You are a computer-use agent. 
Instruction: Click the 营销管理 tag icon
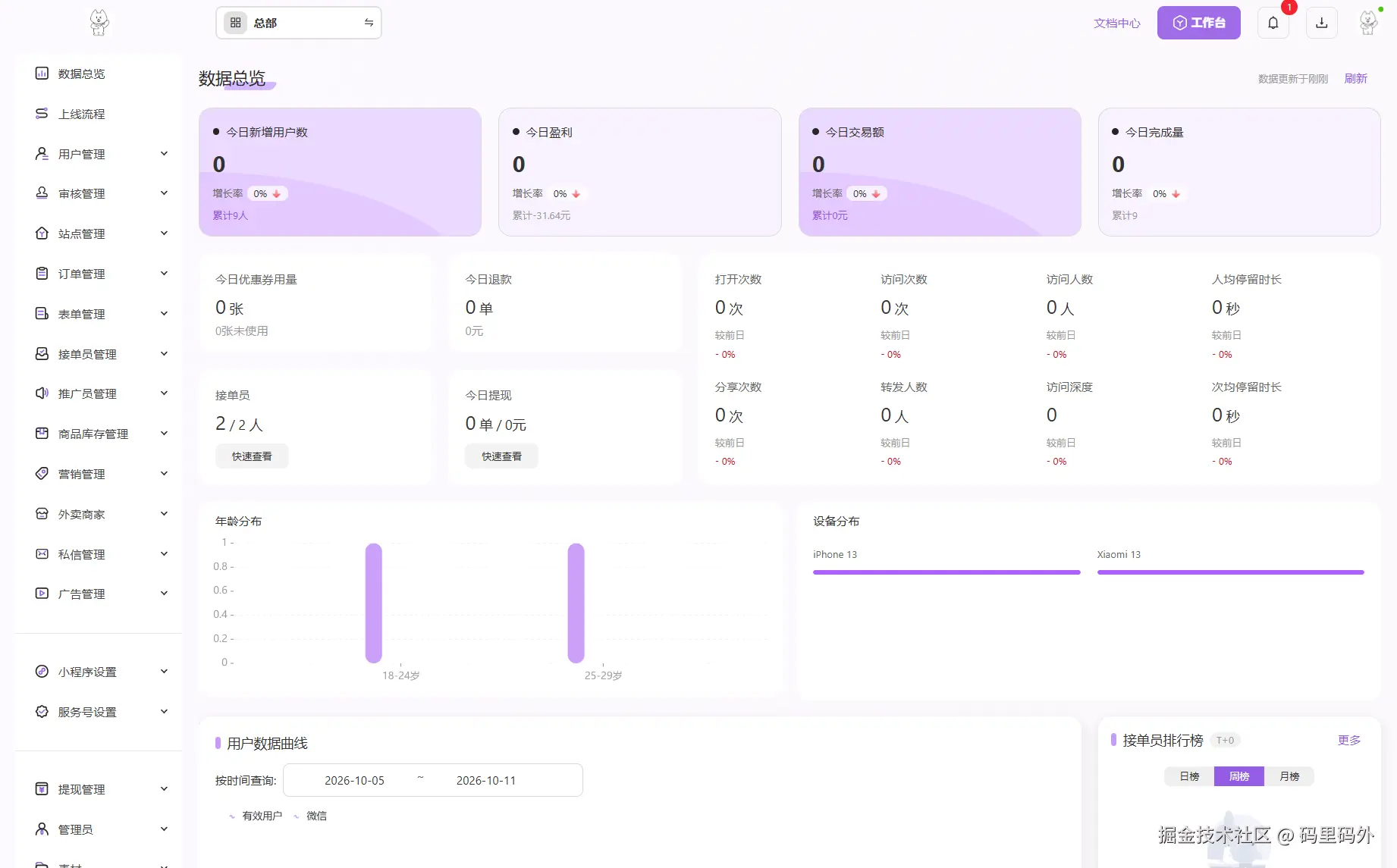(x=42, y=474)
